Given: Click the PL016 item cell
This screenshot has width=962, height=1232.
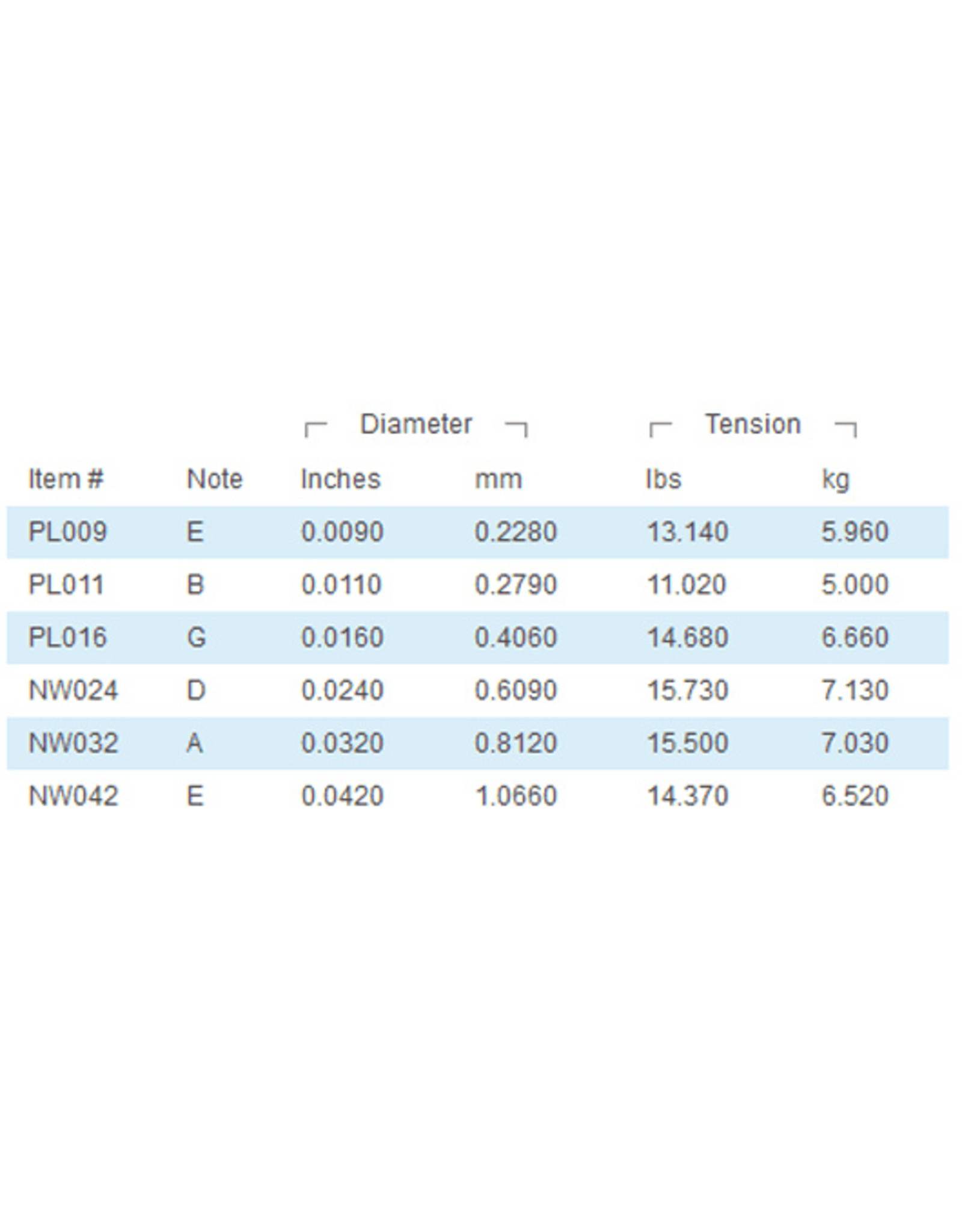Looking at the screenshot, I should pyautogui.click(x=67, y=638).
